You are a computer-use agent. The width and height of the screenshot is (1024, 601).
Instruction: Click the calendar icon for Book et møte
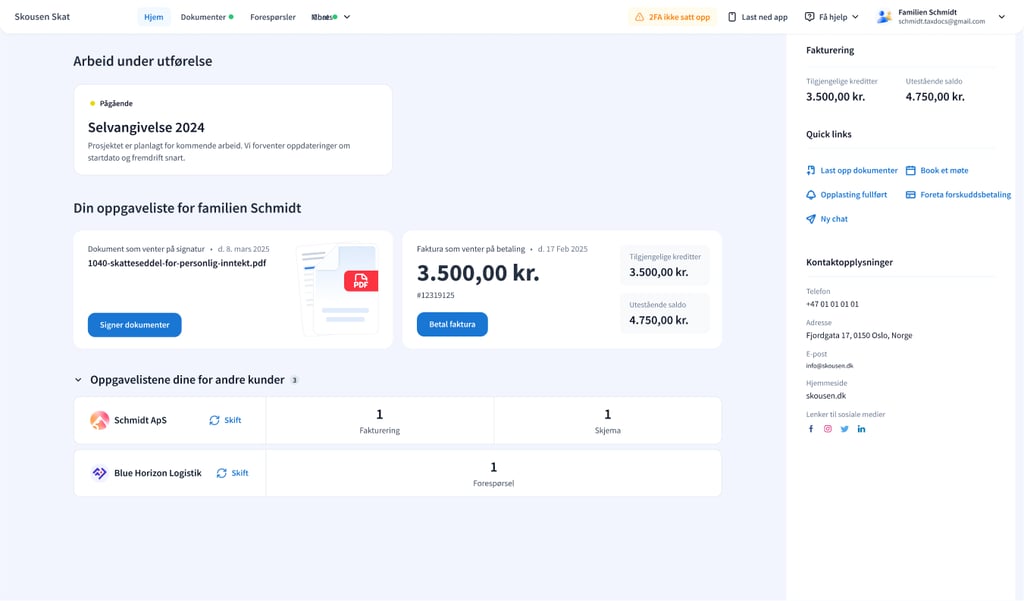(911, 171)
